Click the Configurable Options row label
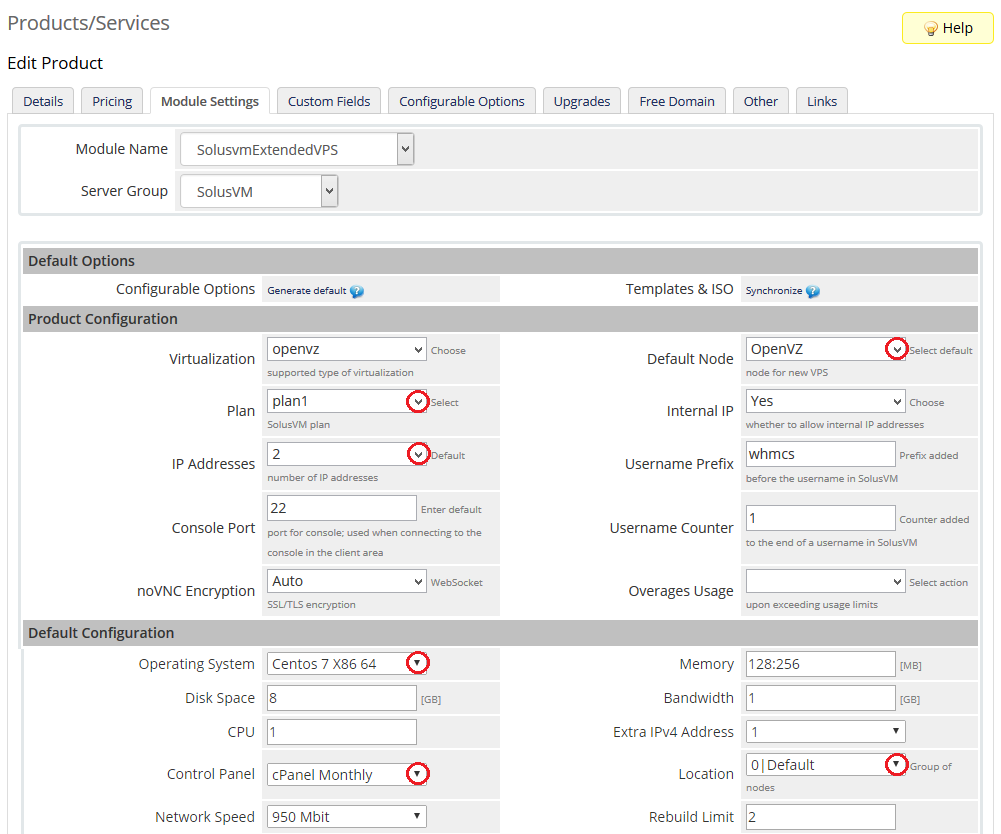This screenshot has width=1001, height=834. [185, 289]
